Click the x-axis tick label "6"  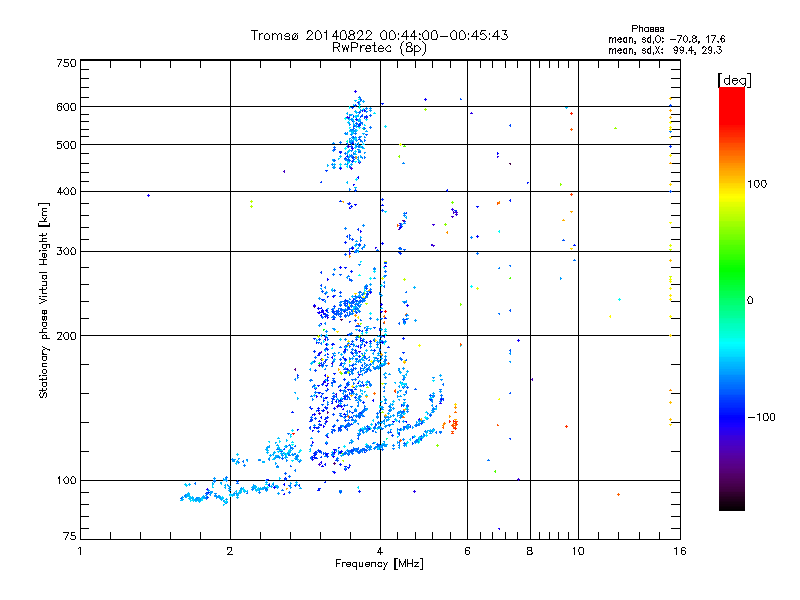(467, 551)
